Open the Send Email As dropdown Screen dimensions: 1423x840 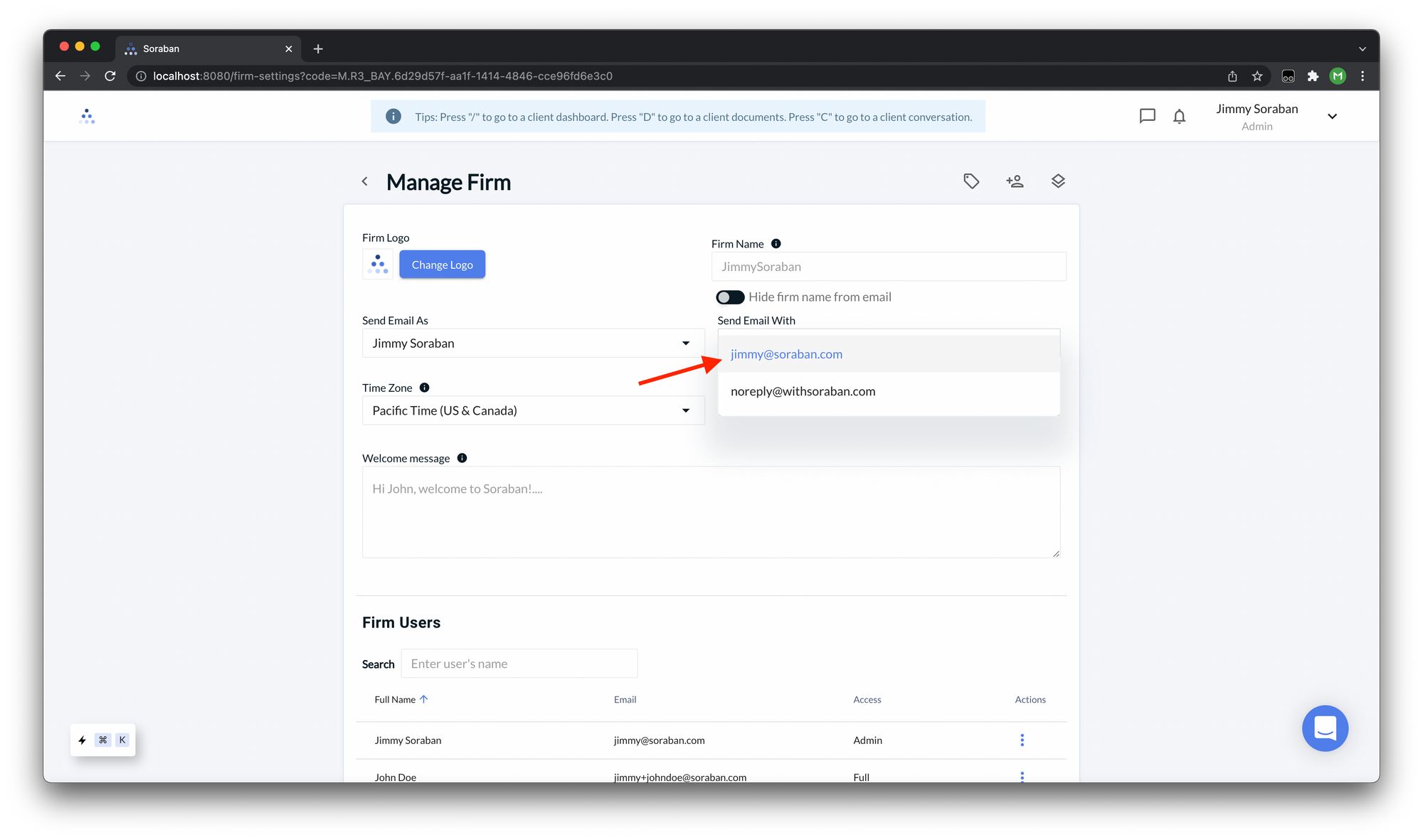533,344
